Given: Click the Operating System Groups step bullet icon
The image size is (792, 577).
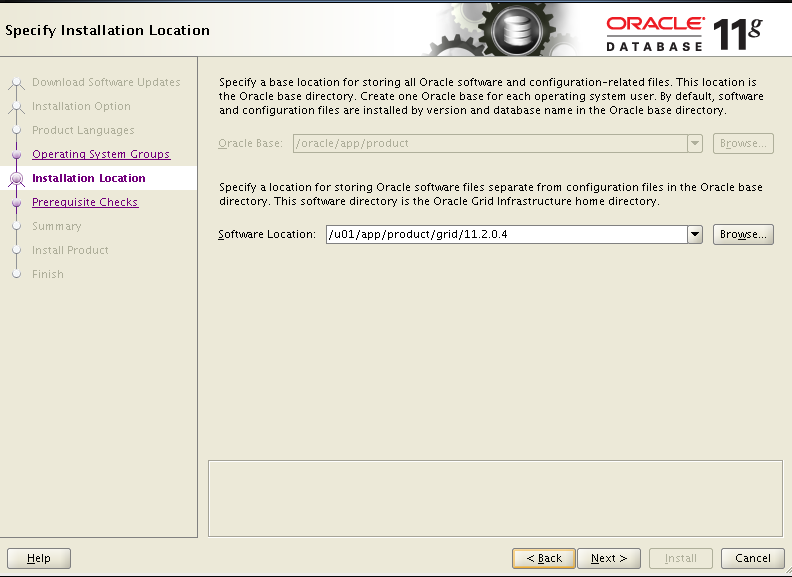Looking at the screenshot, I should click(17, 154).
